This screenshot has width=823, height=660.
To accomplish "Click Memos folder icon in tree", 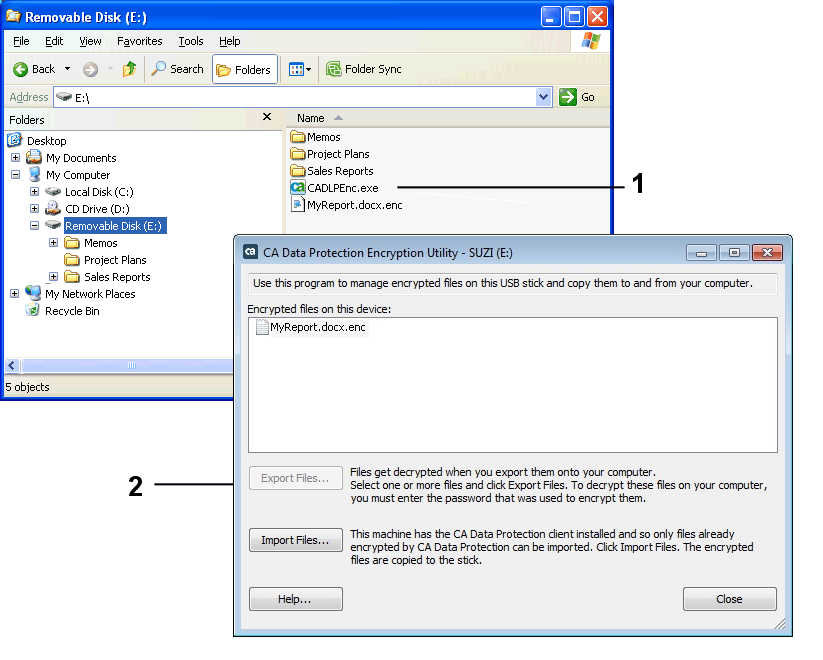I will pos(71,243).
